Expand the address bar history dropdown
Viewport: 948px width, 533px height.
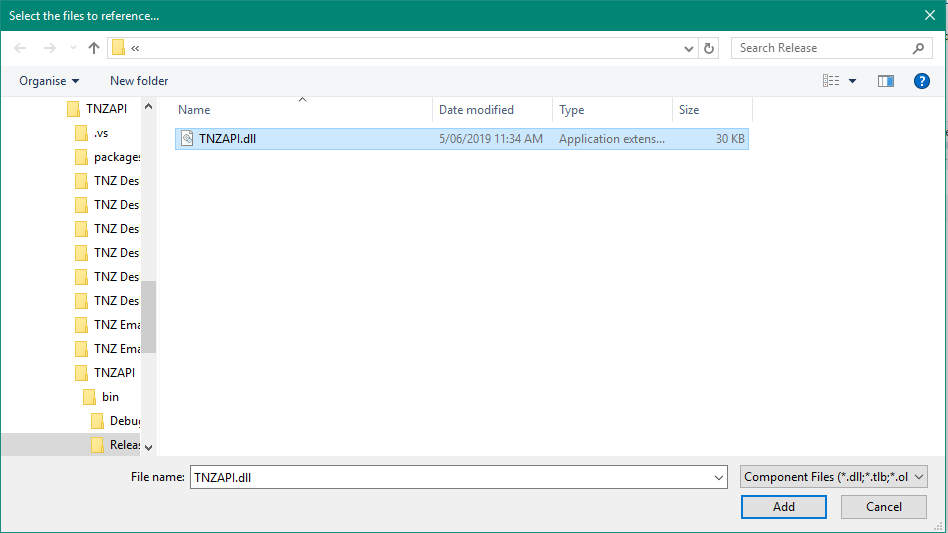point(689,48)
